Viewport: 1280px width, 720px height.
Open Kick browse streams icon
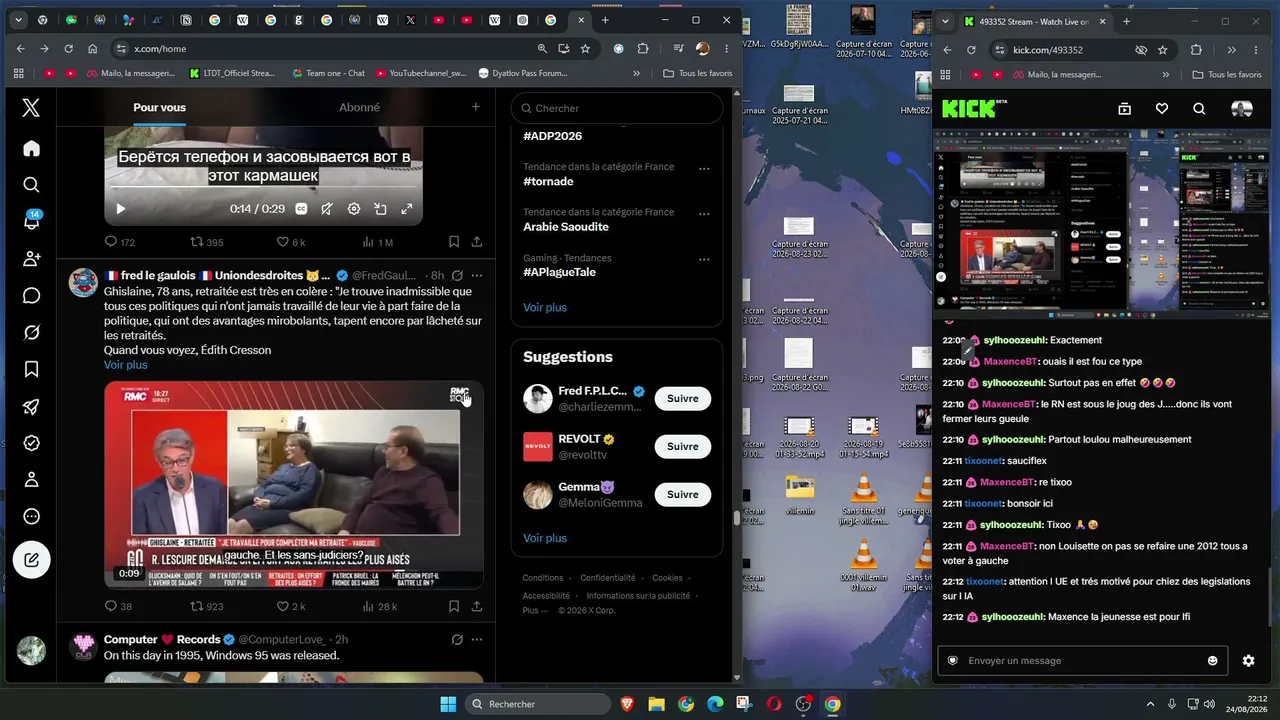click(x=1124, y=109)
